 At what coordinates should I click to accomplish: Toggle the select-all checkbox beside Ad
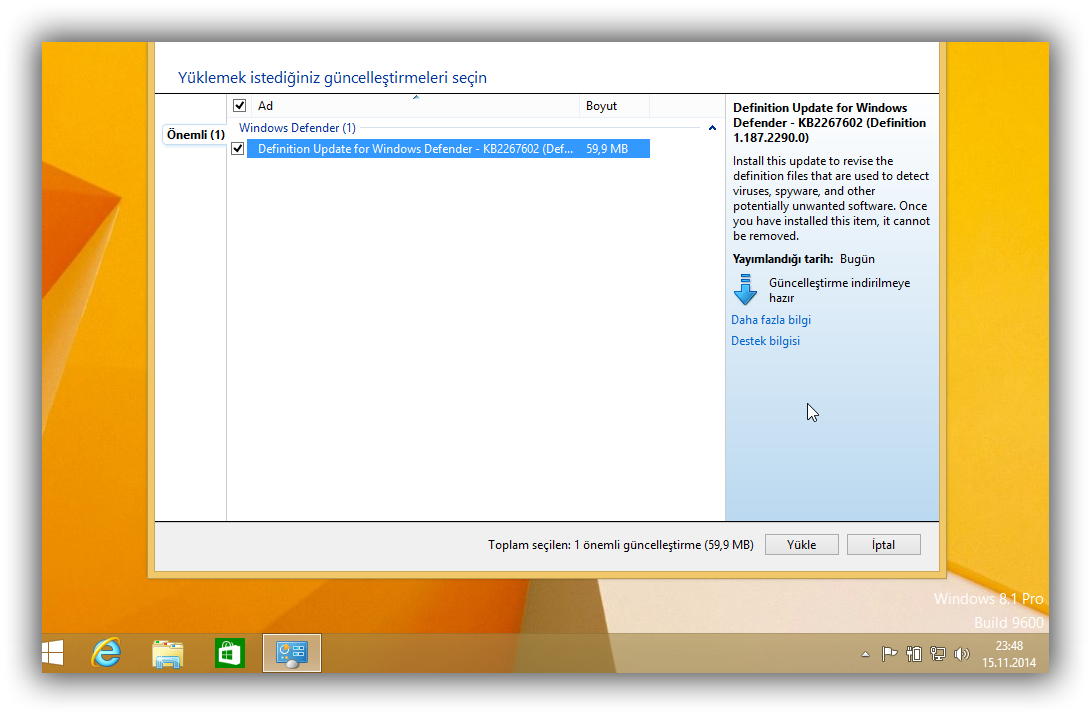239,106
